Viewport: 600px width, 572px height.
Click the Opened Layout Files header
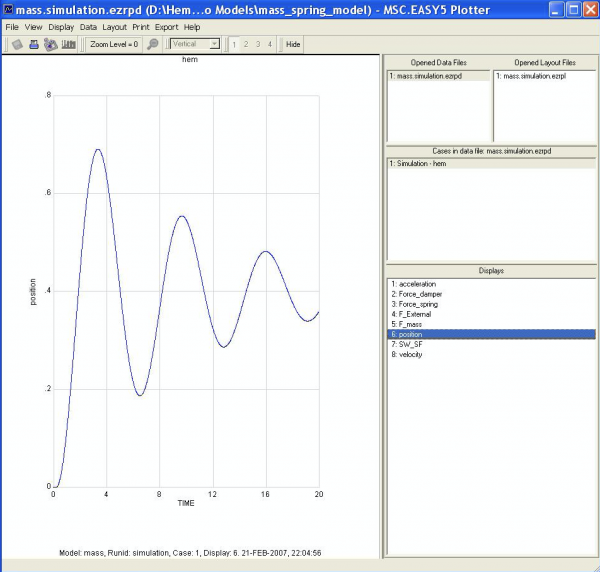point(545,63)
